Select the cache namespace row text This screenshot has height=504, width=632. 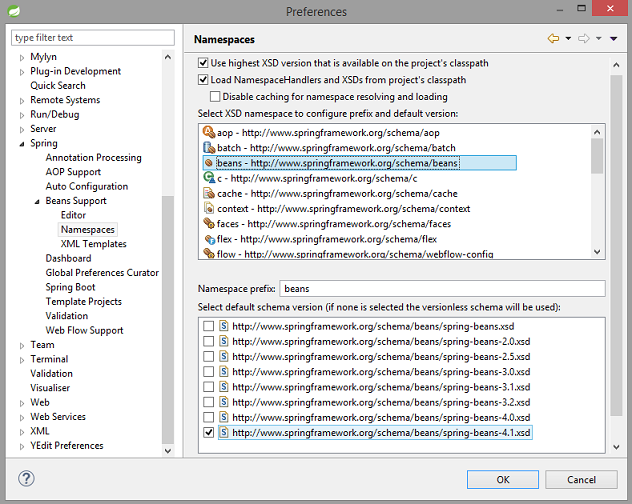click(337, 194)
